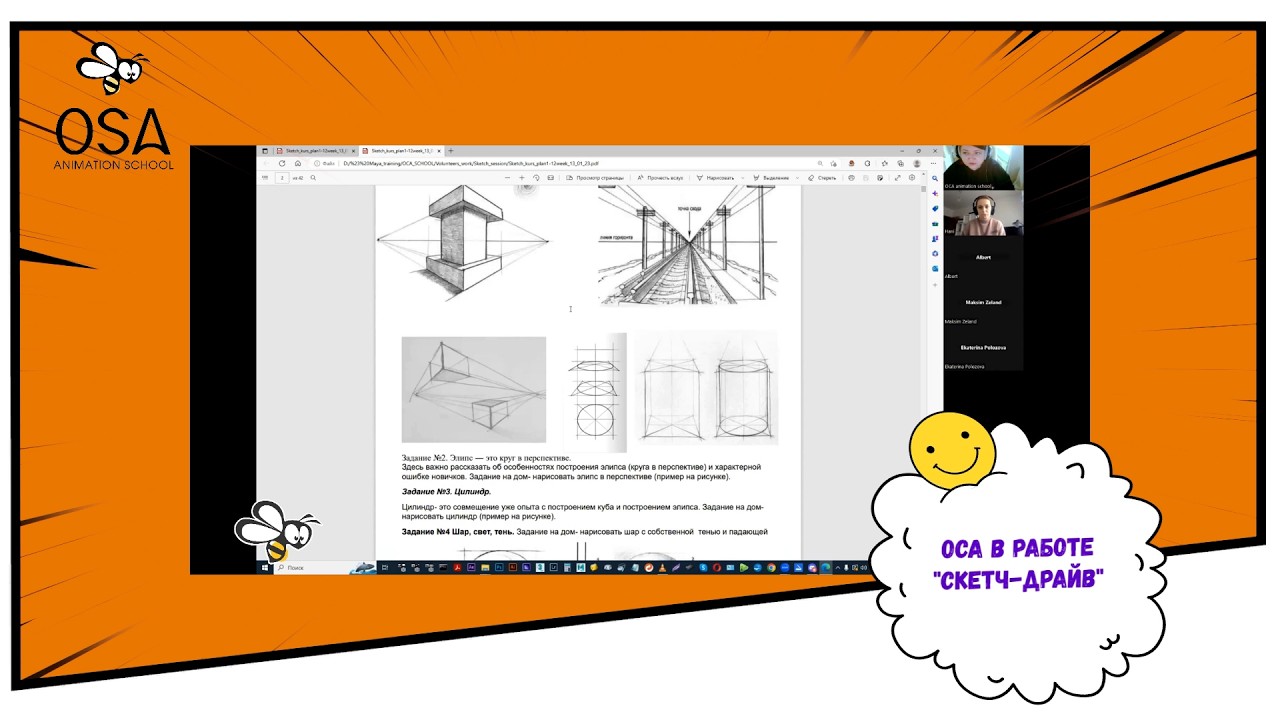Open the Windows Start menu
Viewport: 1280px width, 720px height.
[265, 567]
